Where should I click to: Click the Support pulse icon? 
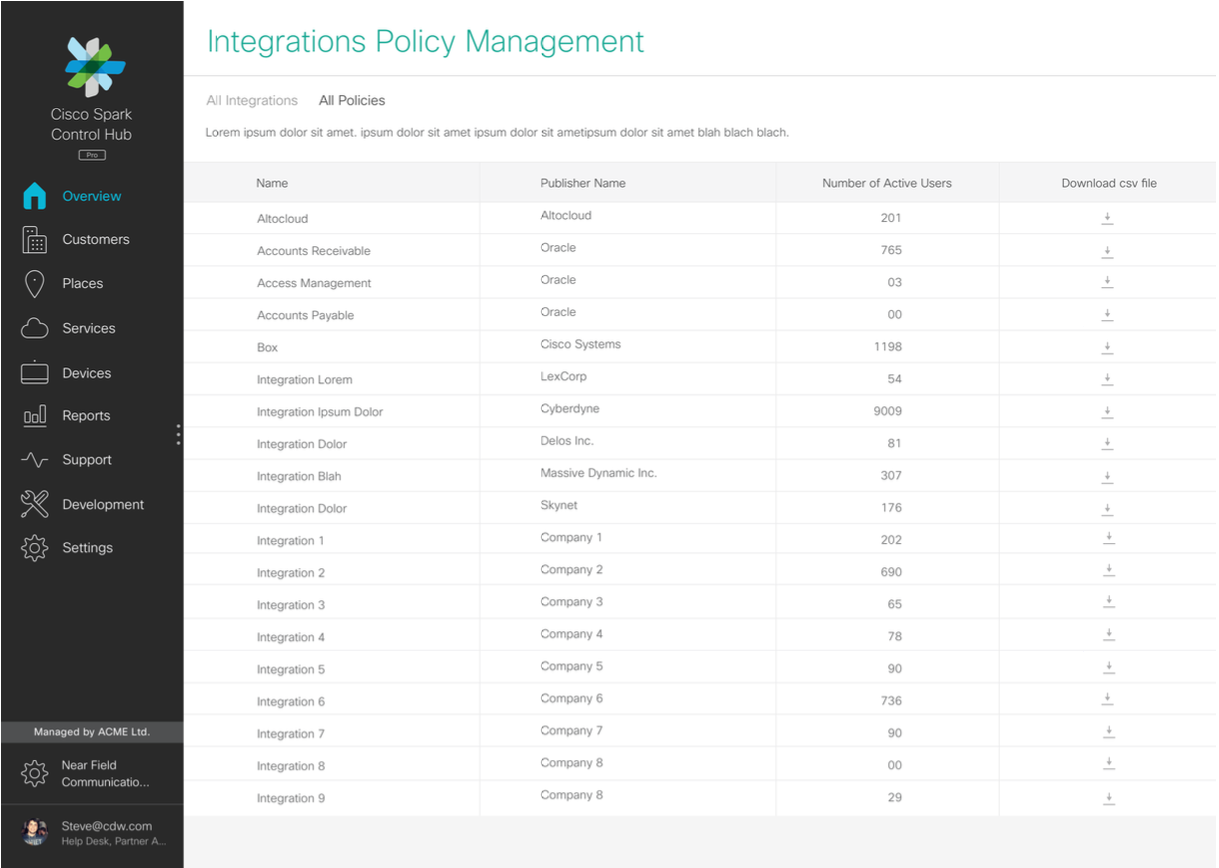[x=34, y=460]
